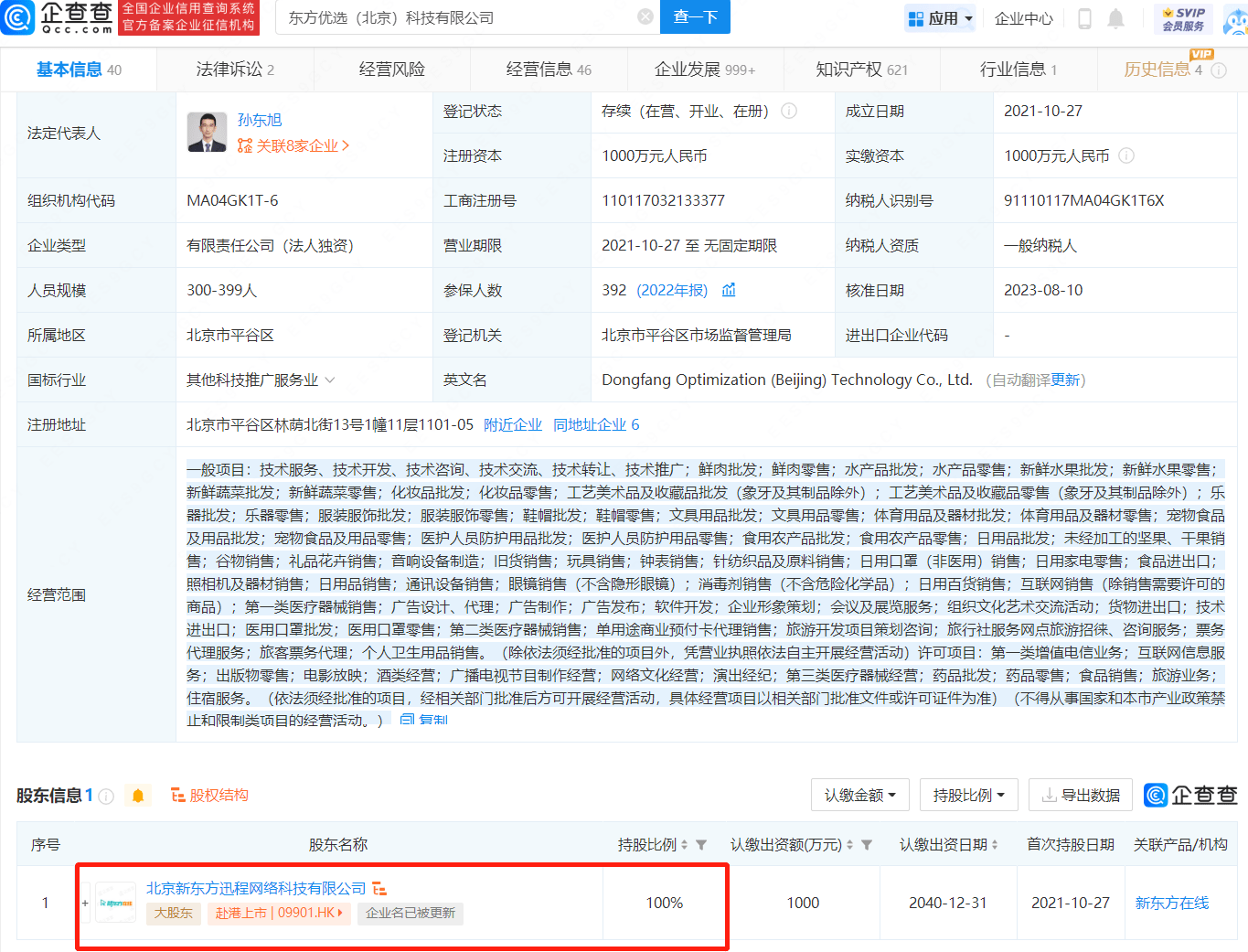This screenshot has width=1248, height=952.
Task: Open equity chart icon beside shareholder name
Action: click(x=380, y=889)
